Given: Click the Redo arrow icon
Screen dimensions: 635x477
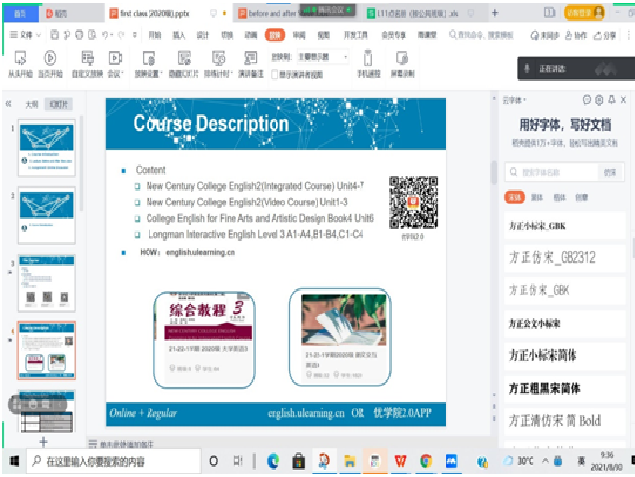Looking at the screenshot, I should [x=121, y=35].
